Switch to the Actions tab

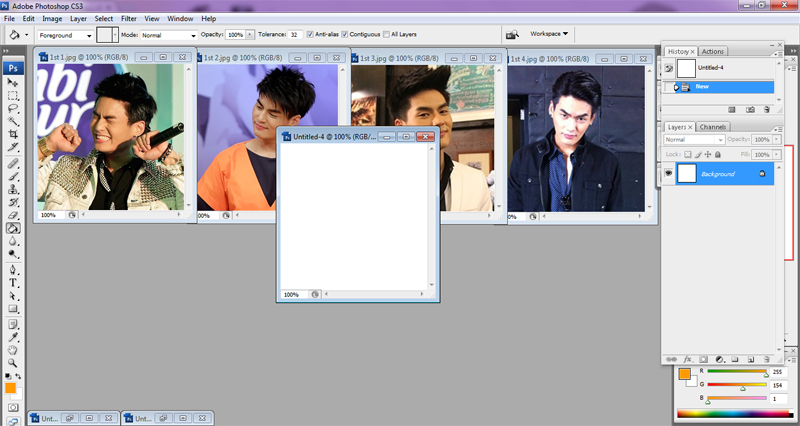tap(712, 52)
